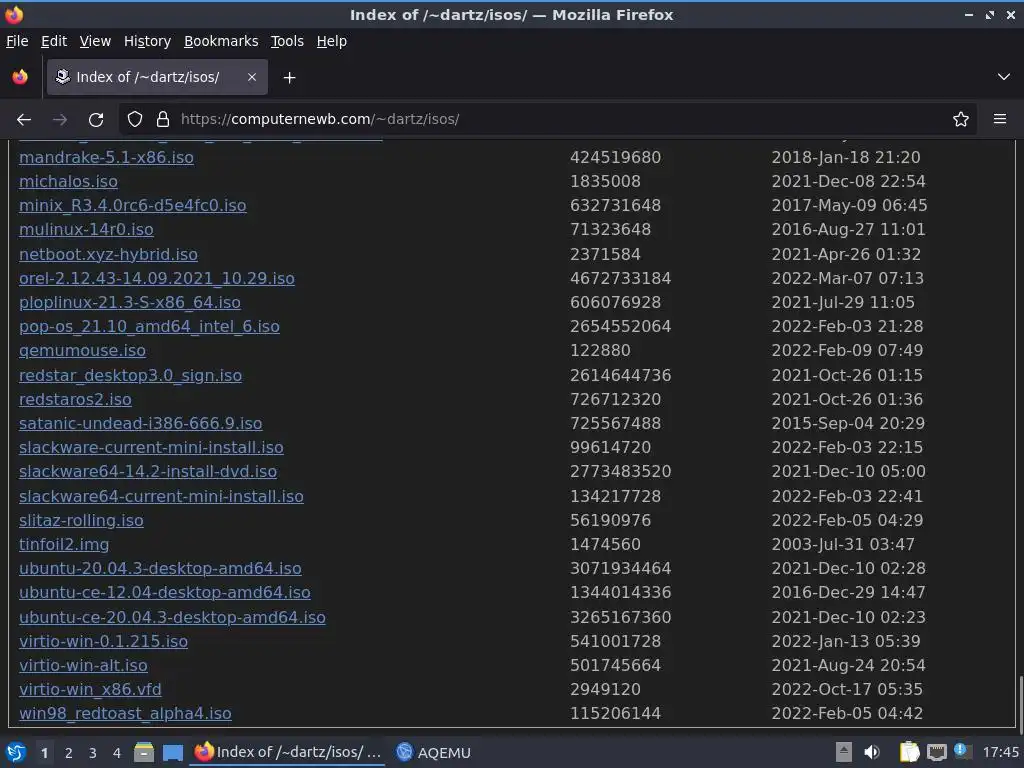
Task: Open the View menu
Action: (x=95, y=41)
